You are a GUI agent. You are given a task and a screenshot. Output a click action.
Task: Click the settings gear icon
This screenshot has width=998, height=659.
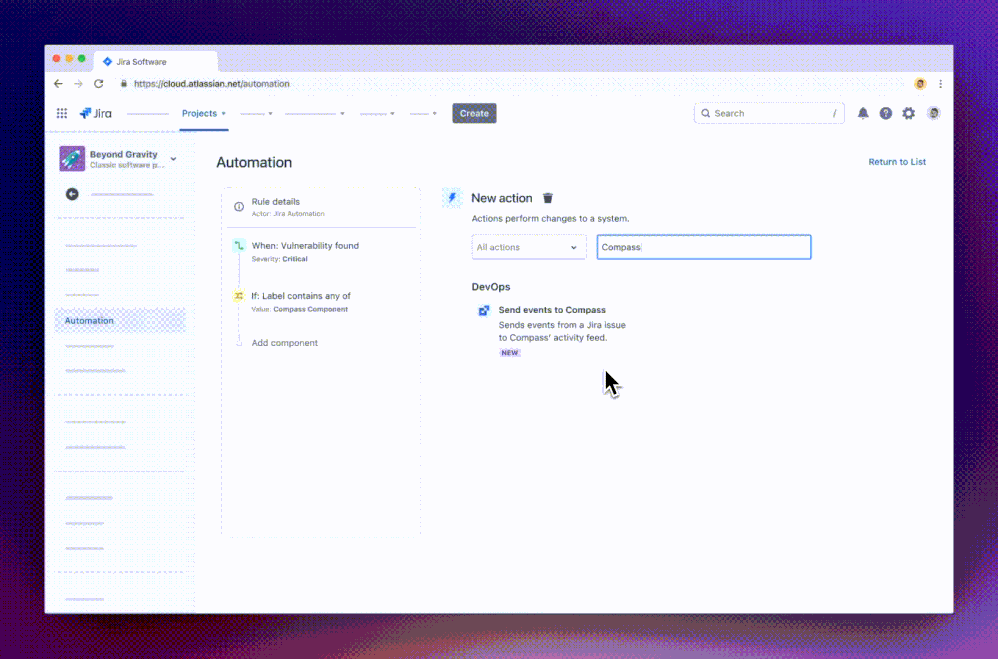coord(908,113)
